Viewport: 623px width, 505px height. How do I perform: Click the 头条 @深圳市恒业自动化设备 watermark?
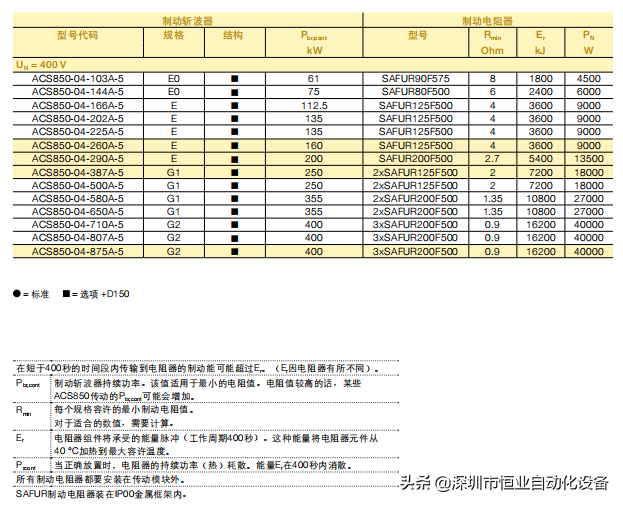click(504, 483)
